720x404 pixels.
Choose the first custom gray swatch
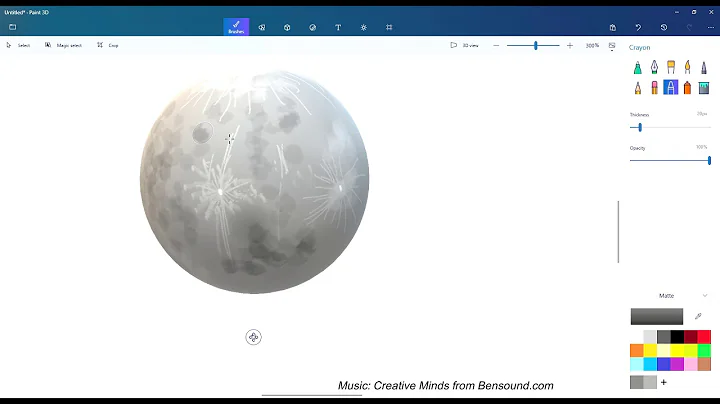tap(636, 382)
